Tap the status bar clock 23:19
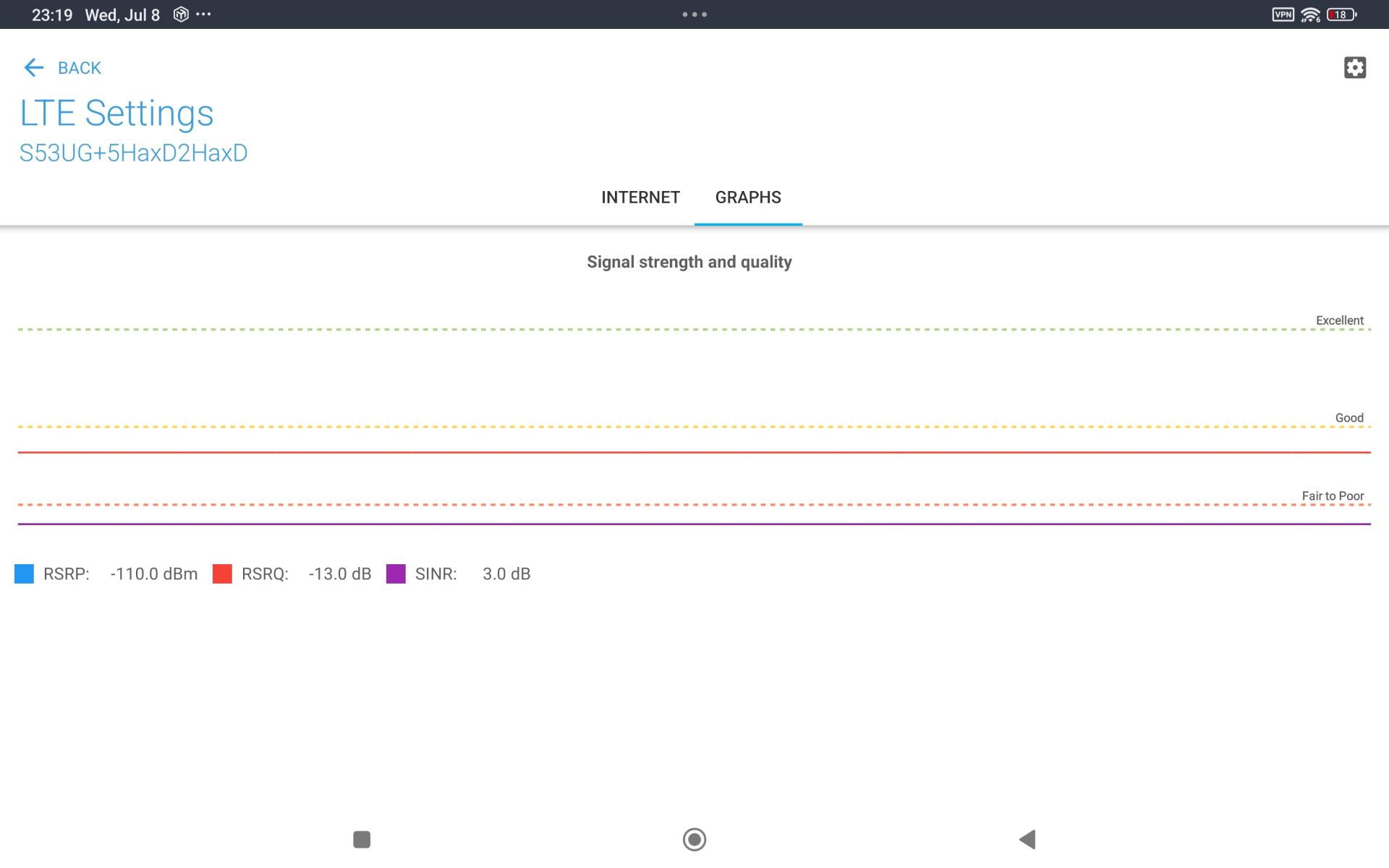This screenshot has height=868, width=1389. click(x=52, y=15)
